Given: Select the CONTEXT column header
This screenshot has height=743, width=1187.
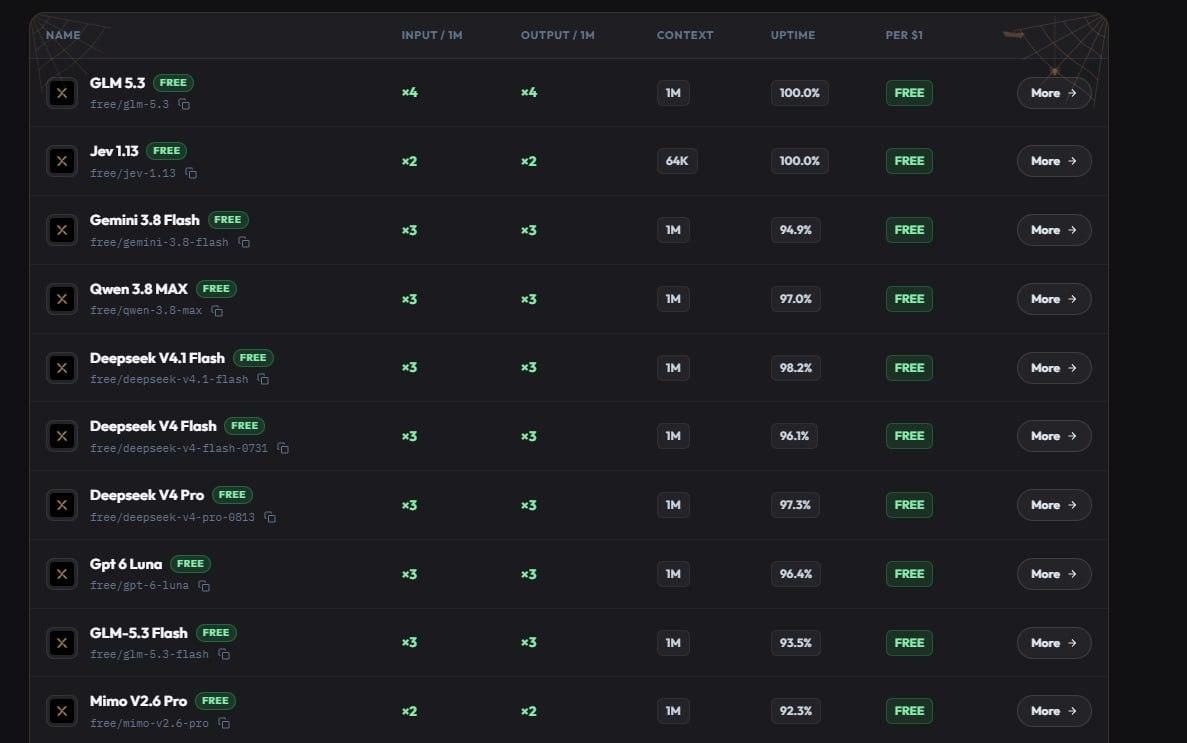Looking at the screenshot, I should (685, 35).
